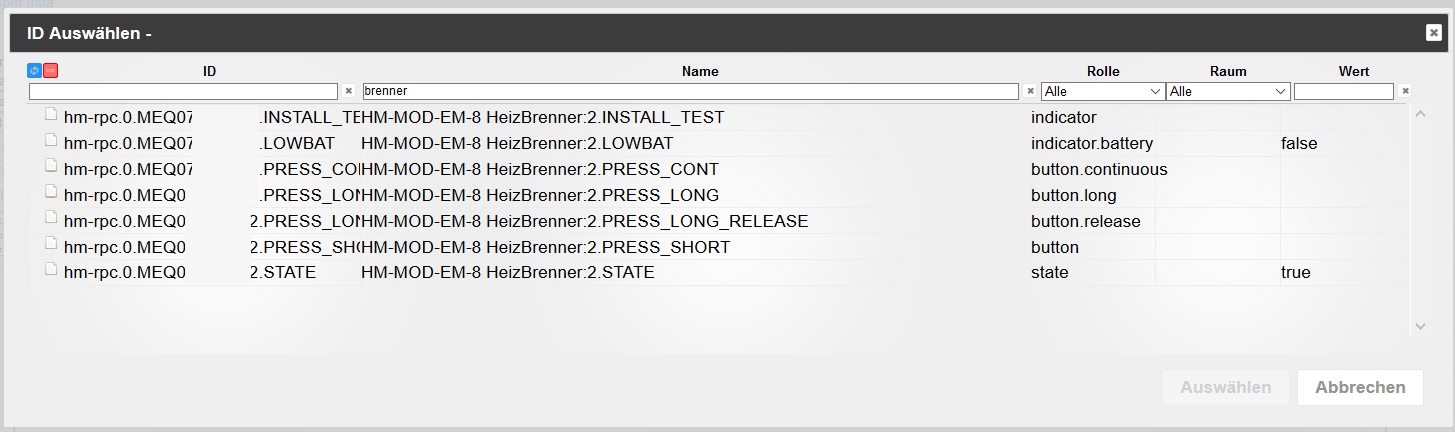Open the Rolle filter dropdown
The height and width of the screenshot is (432, 1455).
click(x=1102, y=91)
